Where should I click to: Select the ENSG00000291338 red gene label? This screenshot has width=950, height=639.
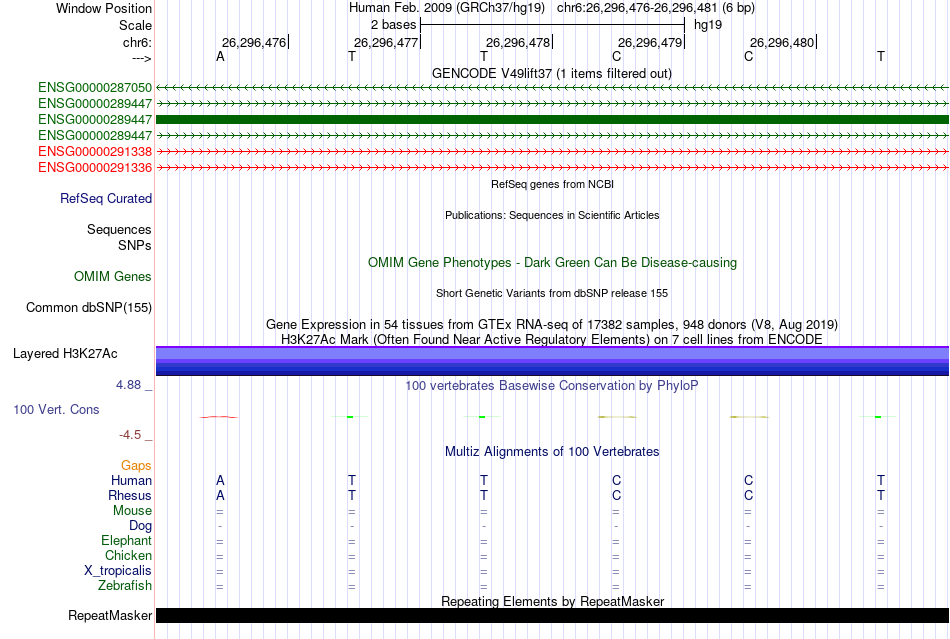(95, 151)
